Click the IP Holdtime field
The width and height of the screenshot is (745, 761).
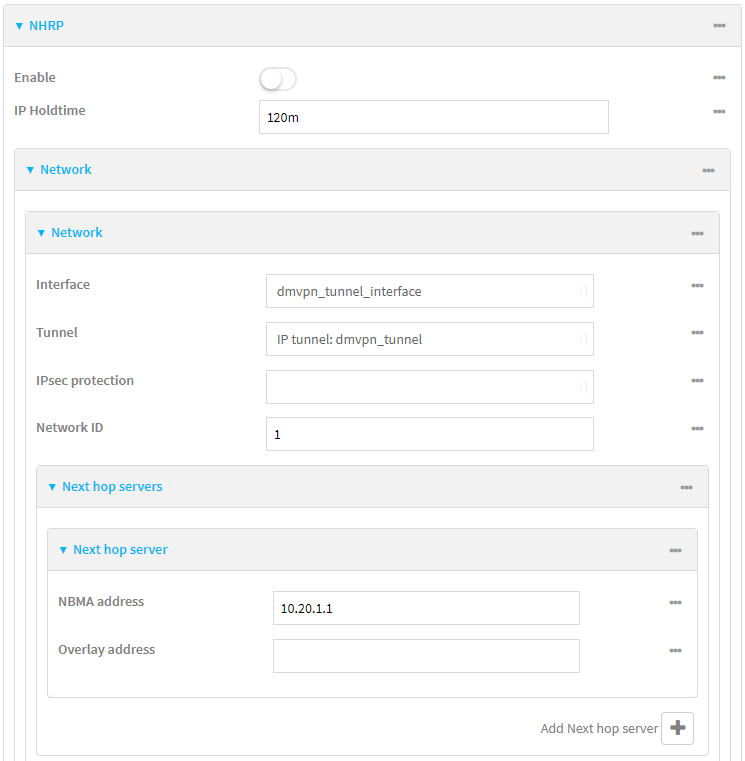point(433,117)
